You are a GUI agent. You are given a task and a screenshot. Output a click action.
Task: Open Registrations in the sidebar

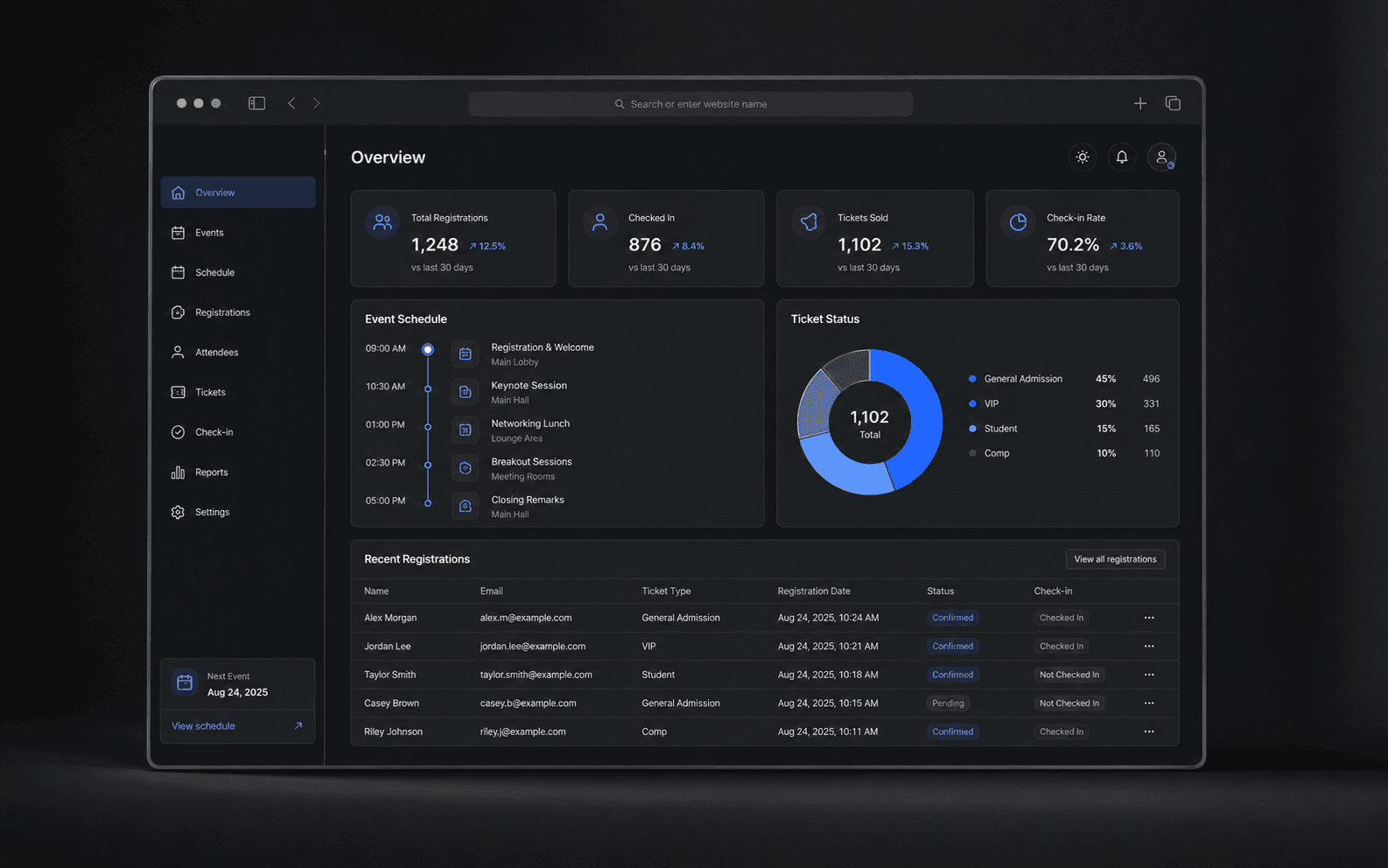click(238, 312)
